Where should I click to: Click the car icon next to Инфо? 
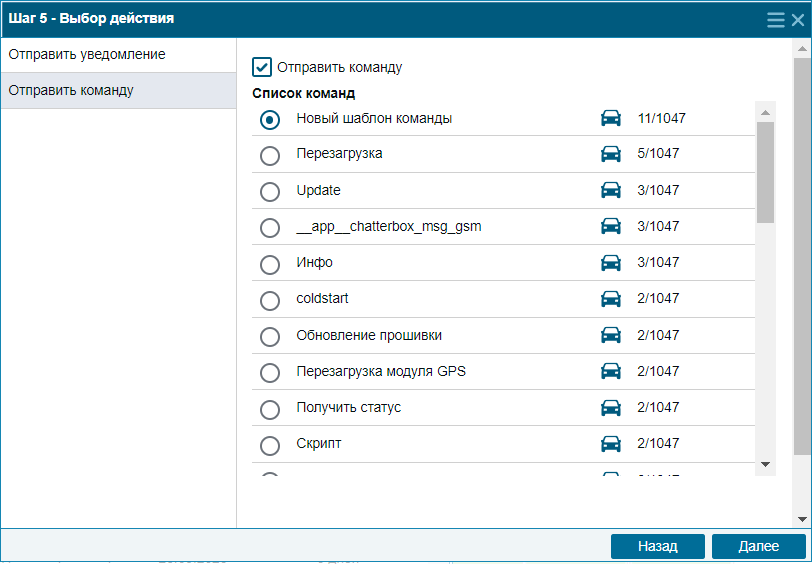click(x=611, y=263)
